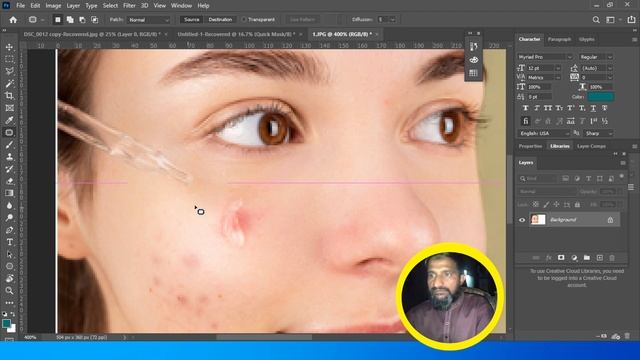Open the Image menu
Viewport: 640px width, 360px height.
53,6
